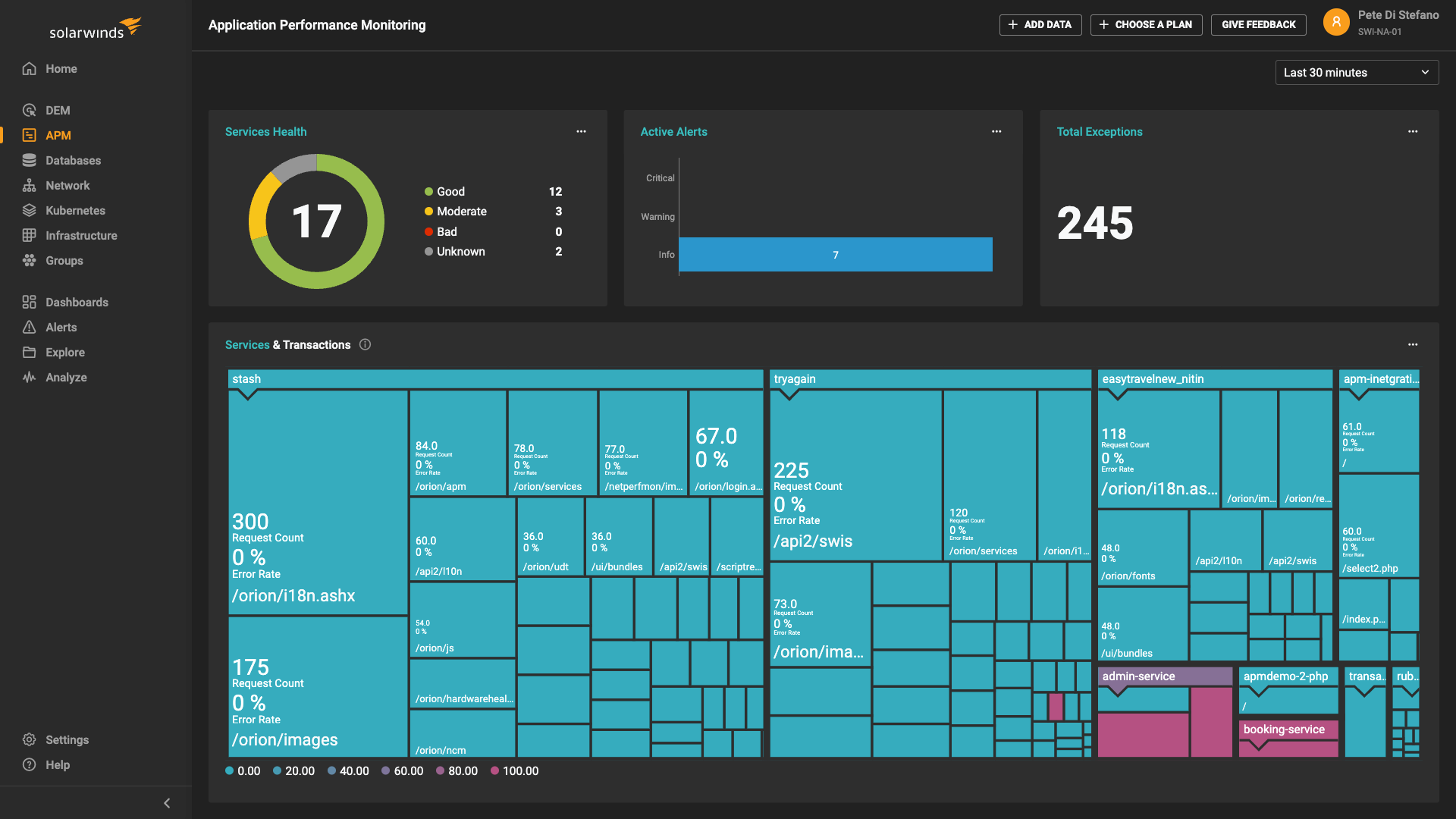
Task: Click the Services & Transactions info icon
Action: tap(365, 344)
